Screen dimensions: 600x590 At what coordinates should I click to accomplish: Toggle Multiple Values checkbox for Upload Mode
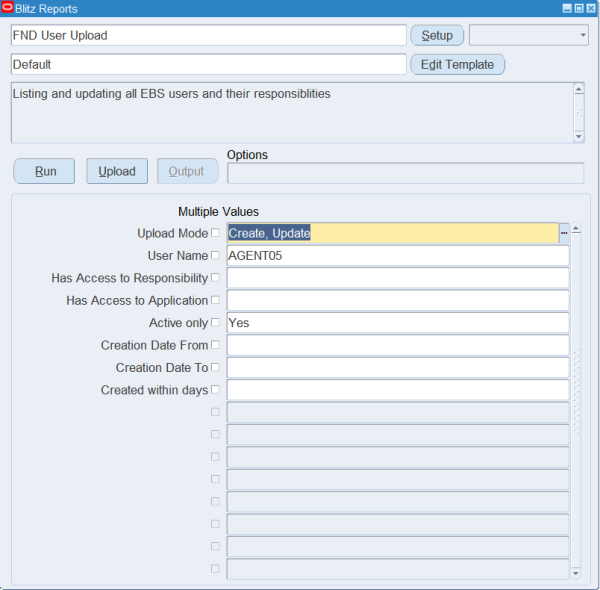tap(215, 233)
